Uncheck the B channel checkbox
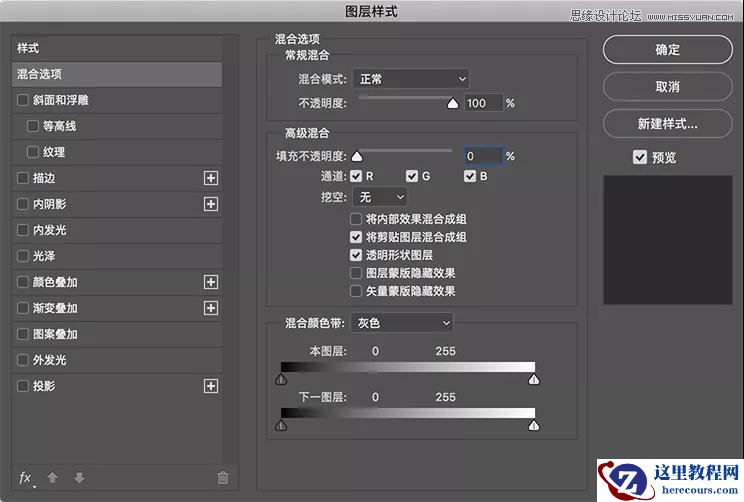Image resolution: width=744 pixels, height=502 pixels. point(470,177)
